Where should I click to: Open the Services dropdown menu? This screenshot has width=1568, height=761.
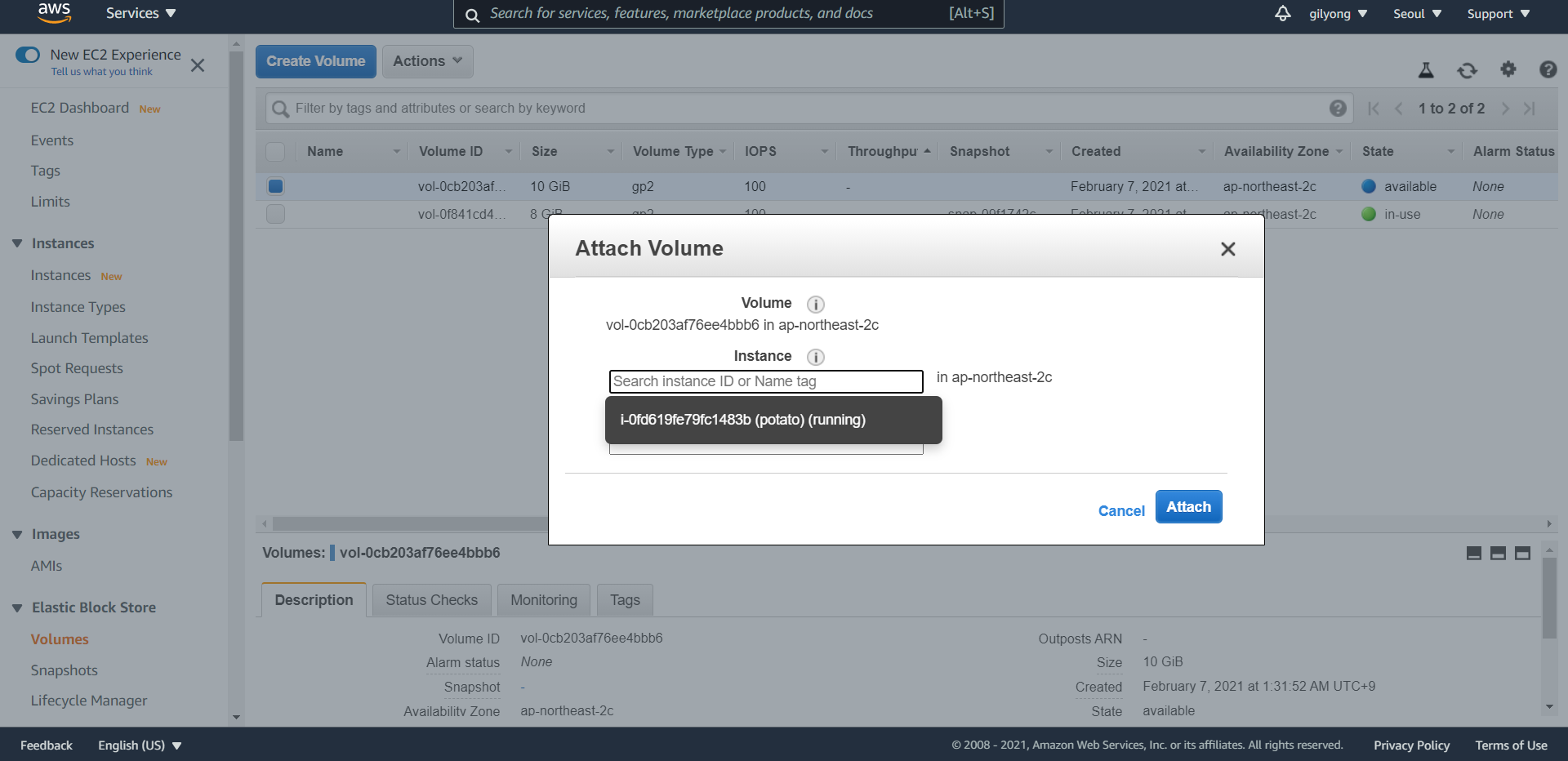(140, 13)
